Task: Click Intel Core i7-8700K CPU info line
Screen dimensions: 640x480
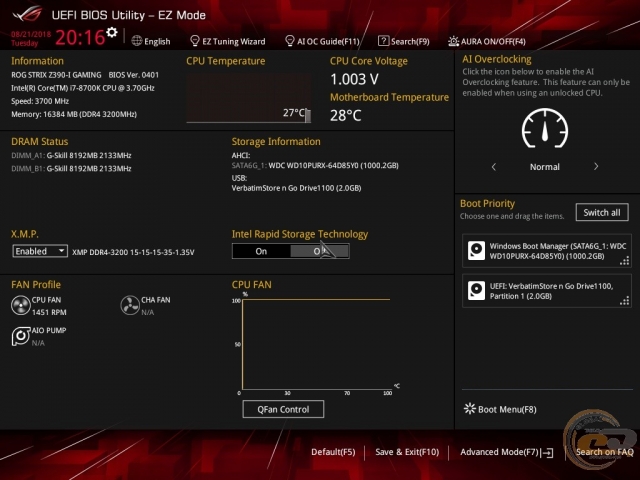Action: point(83,88)
